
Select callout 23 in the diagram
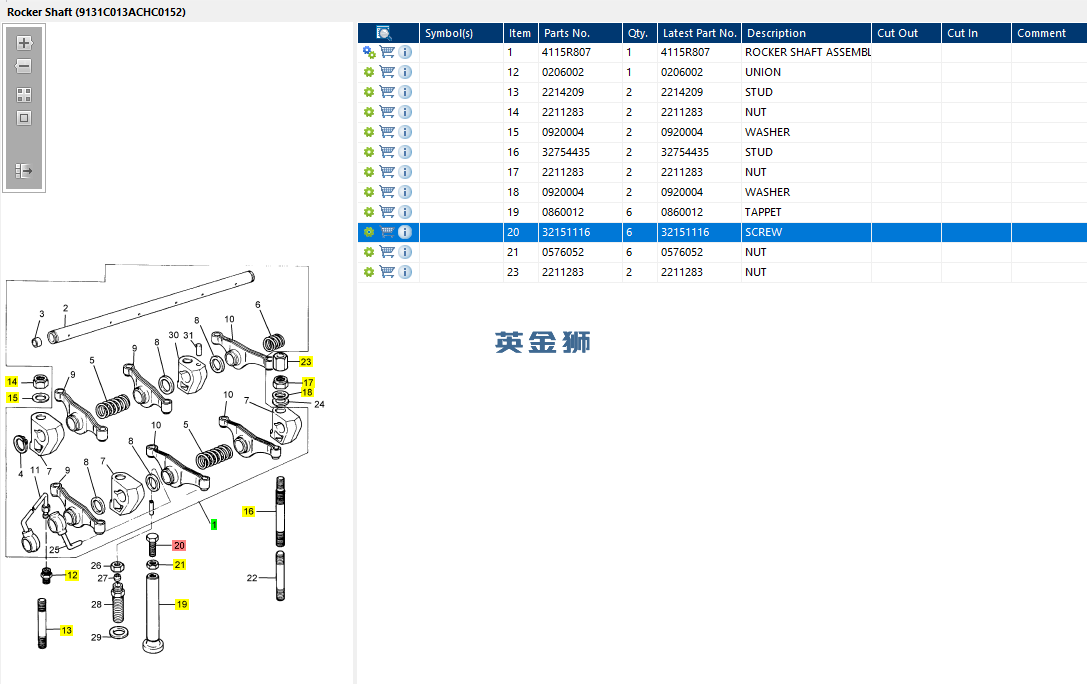[x=306, y=362]
